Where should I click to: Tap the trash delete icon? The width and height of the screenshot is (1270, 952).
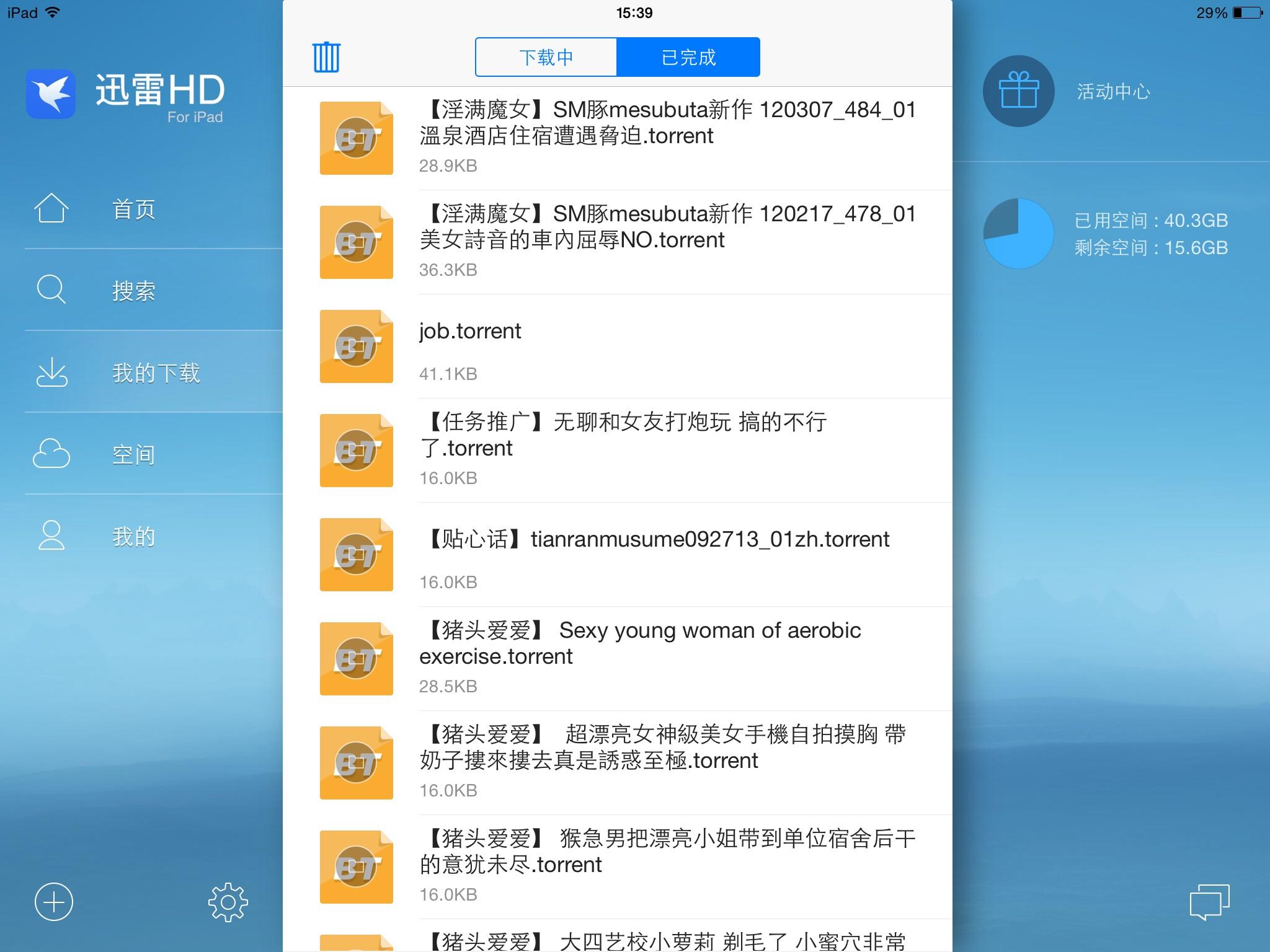click(326, 57)
